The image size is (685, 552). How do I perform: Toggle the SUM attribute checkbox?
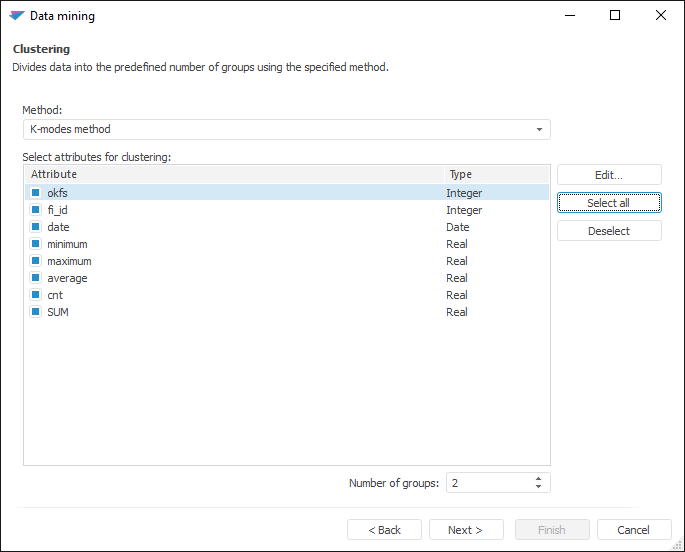click(36, 312)
